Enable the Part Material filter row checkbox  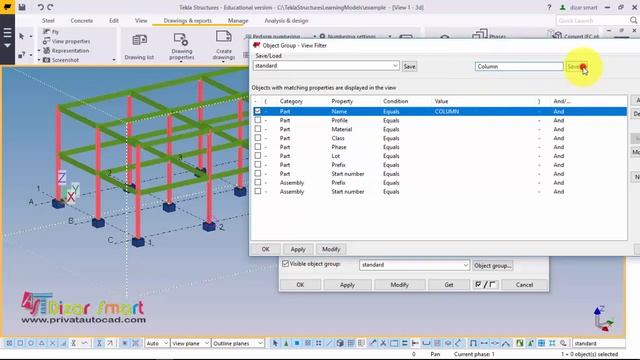[258, 129]
